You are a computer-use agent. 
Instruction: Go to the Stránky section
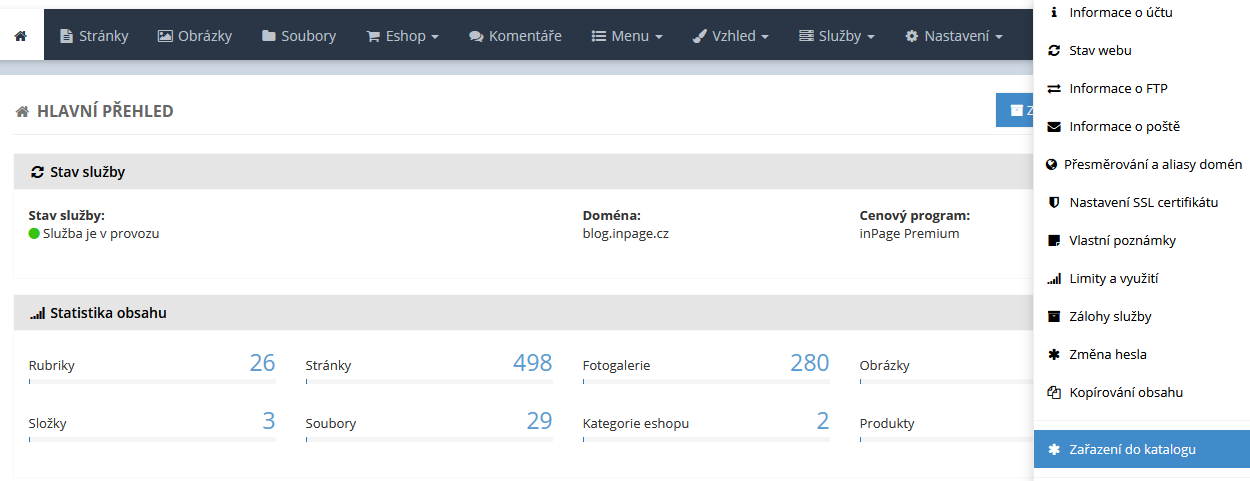pyautogui.click(x=94, y=36)
